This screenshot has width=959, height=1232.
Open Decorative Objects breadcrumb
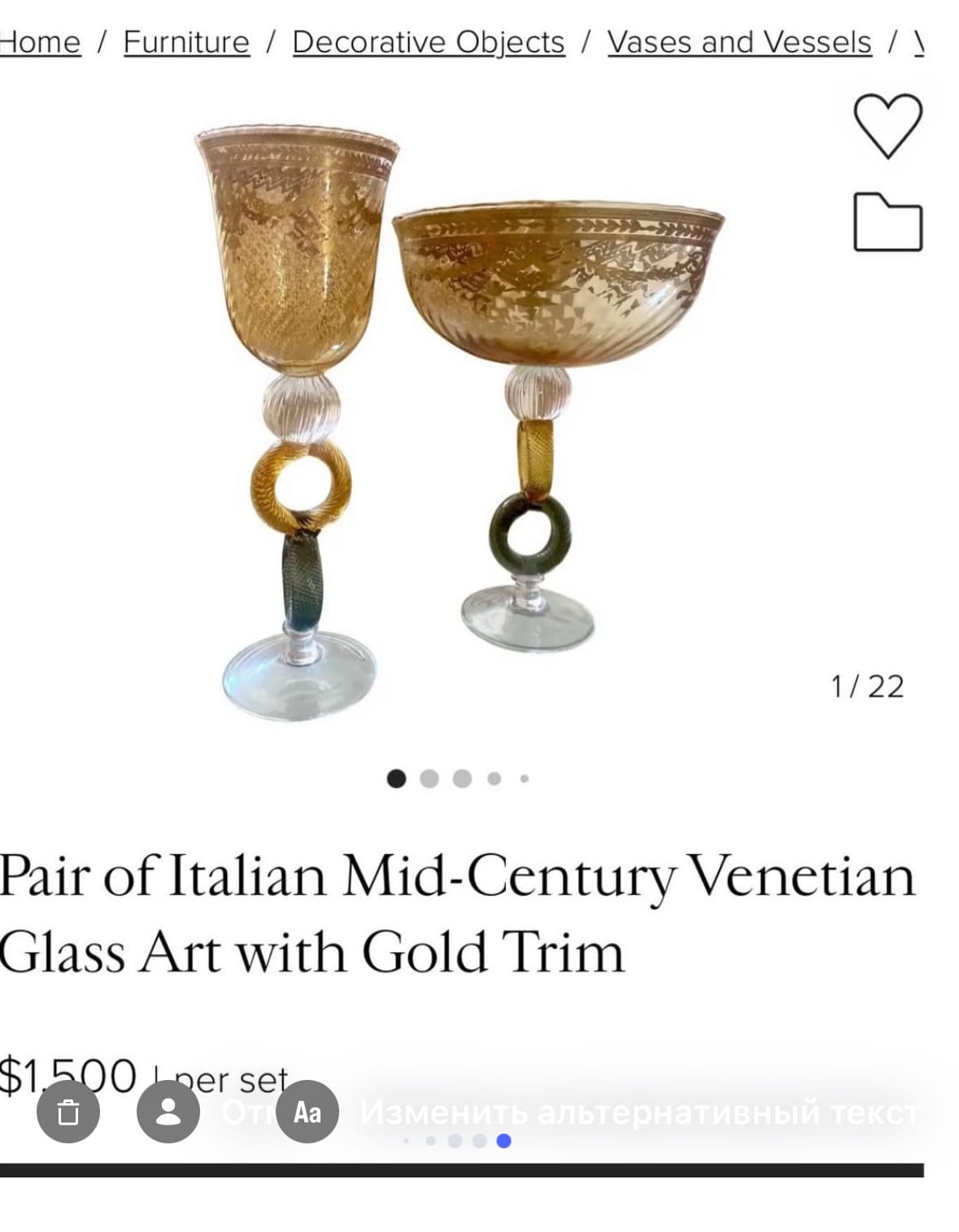pos(429,41)
